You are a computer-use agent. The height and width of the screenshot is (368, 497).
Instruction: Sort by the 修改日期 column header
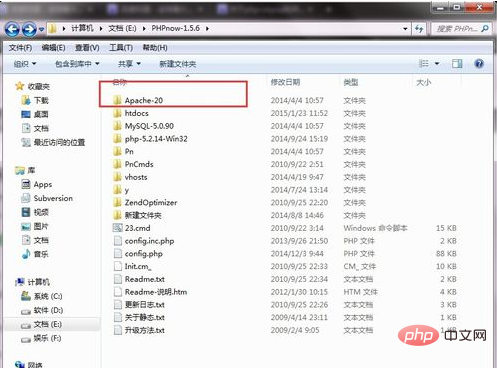click(x=285, y=82)
